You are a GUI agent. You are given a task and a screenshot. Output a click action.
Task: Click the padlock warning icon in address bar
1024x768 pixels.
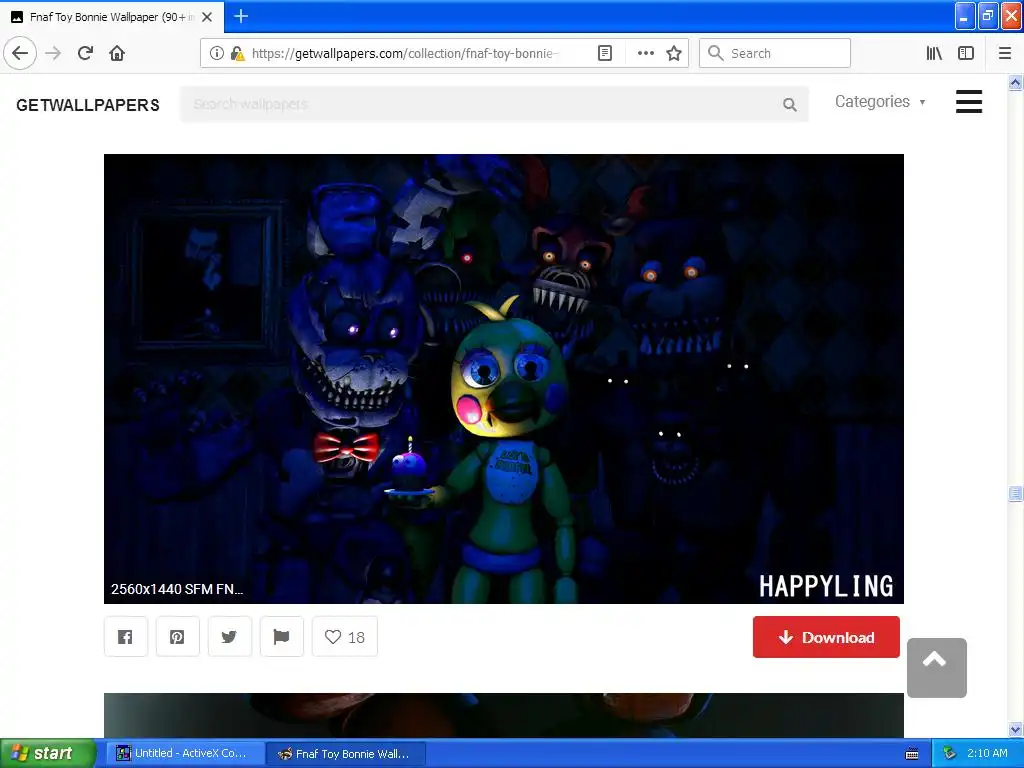pos(237,53)
